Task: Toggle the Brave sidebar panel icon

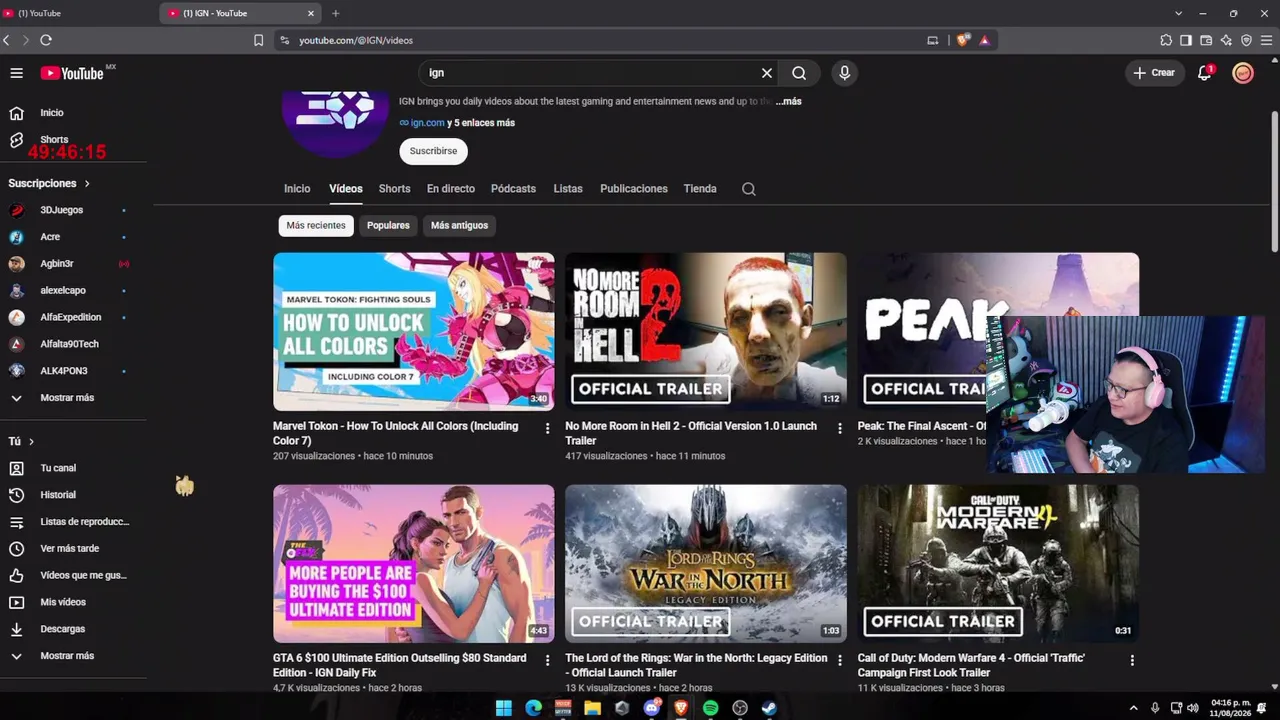Action: [x=1186, y=40]
